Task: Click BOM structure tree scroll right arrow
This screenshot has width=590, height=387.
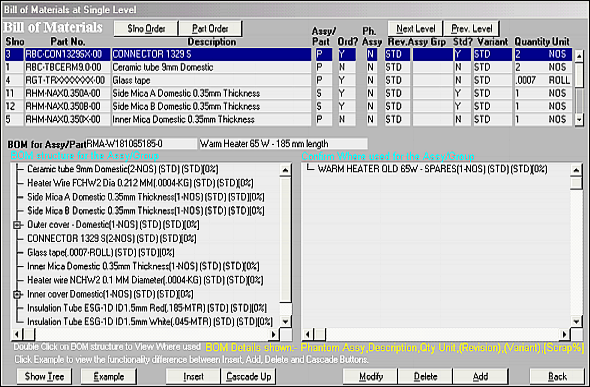Action: coord(274,334)
